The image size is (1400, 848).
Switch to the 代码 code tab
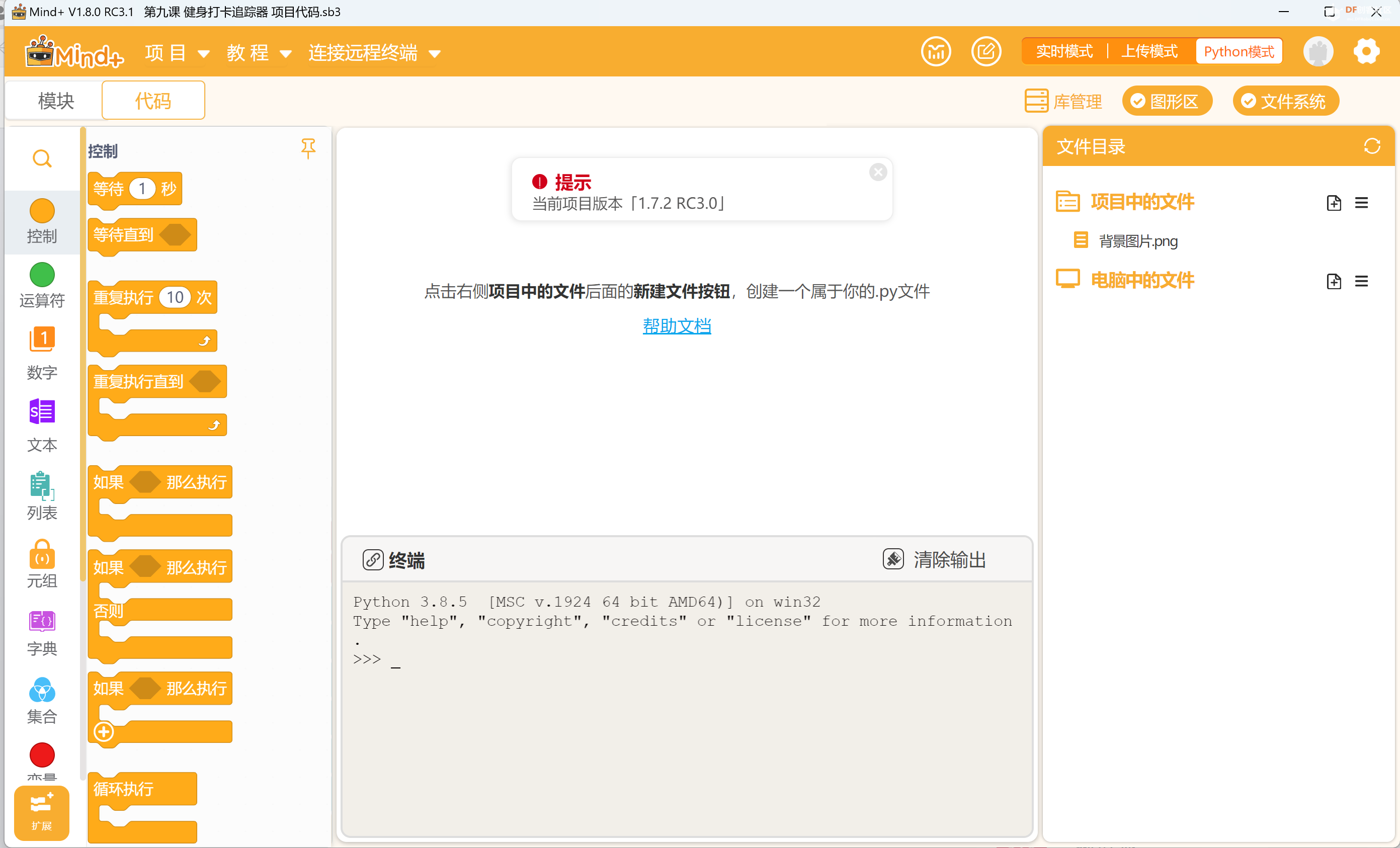153,101
